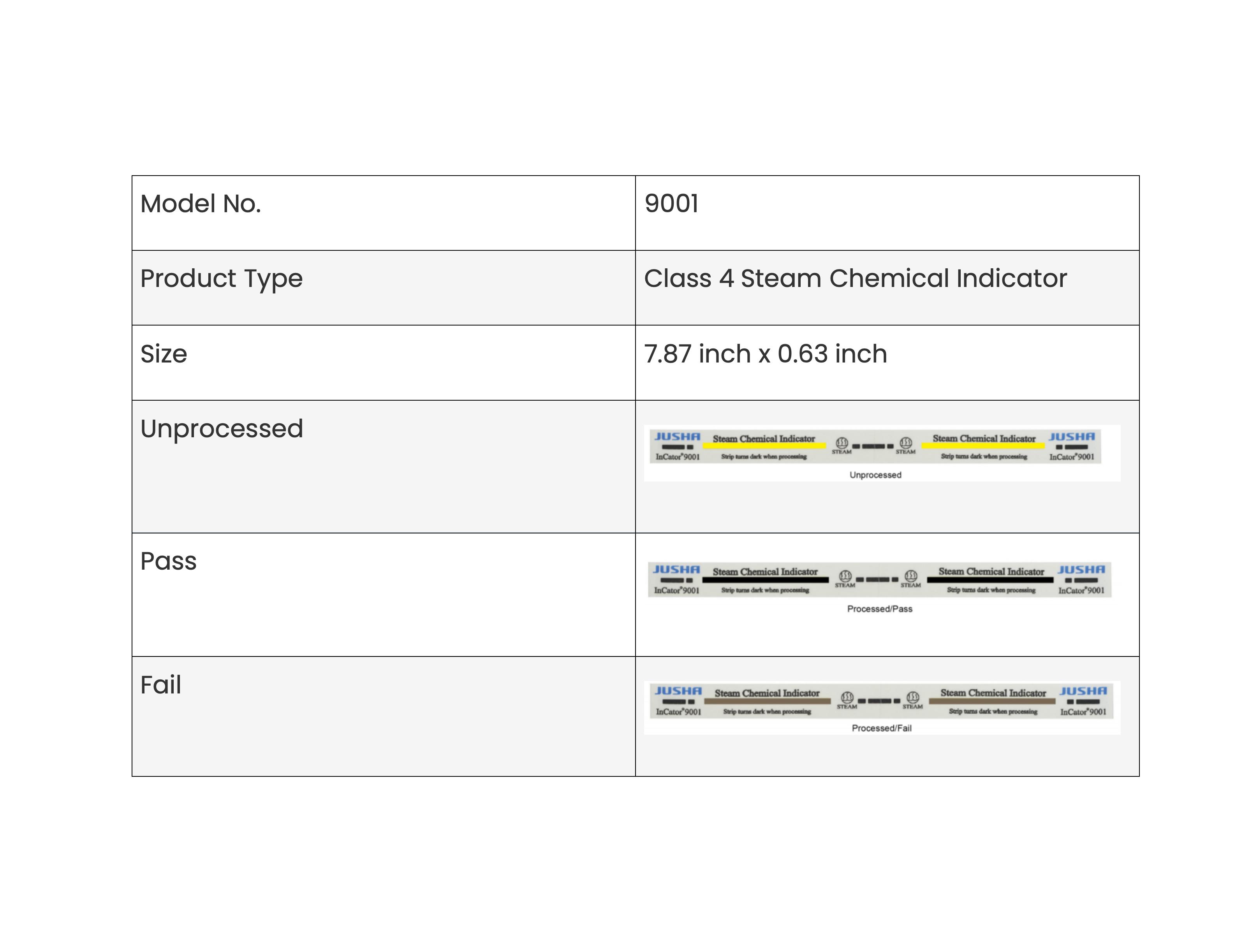The height and width of the screenshot is (952, 1236).
Task: Click the right steam icon on Unprocessed strip
Action: 905,443
